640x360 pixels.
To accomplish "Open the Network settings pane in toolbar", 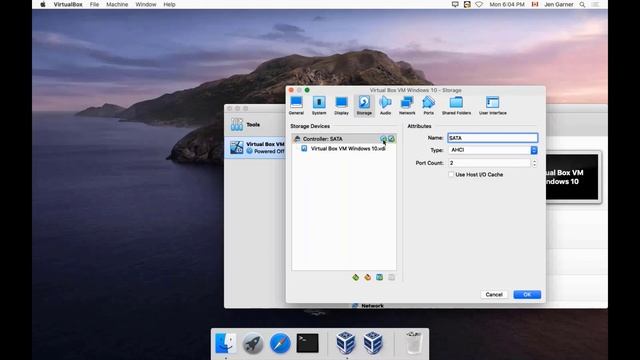I will coord(407,105).
